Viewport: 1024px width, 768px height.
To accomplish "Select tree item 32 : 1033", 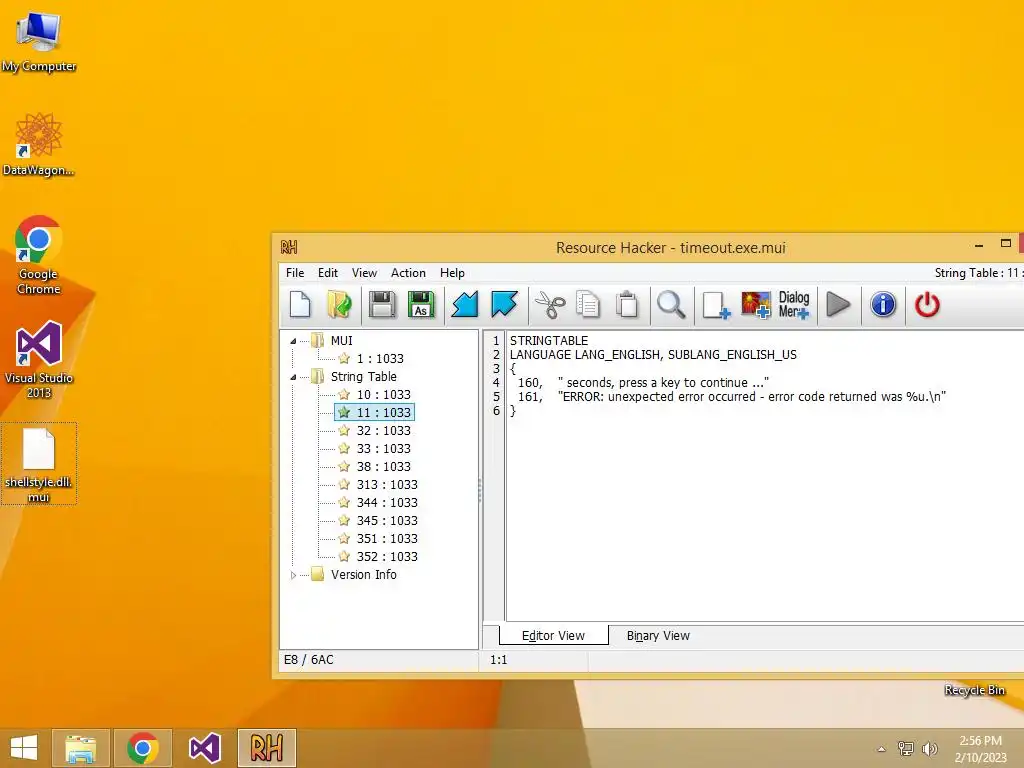I will click(383, 430).
